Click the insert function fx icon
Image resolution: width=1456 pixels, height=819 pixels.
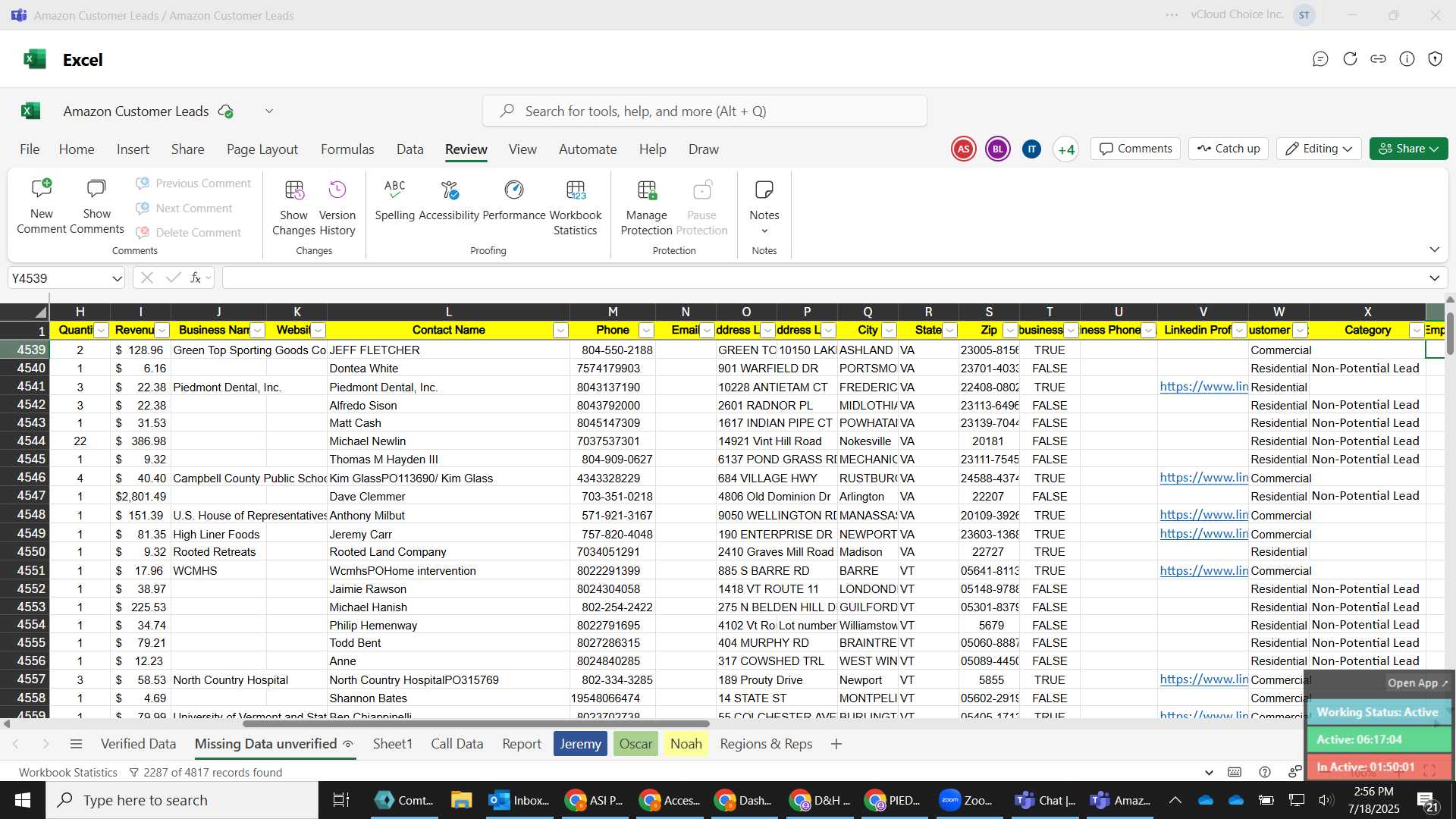196,278
